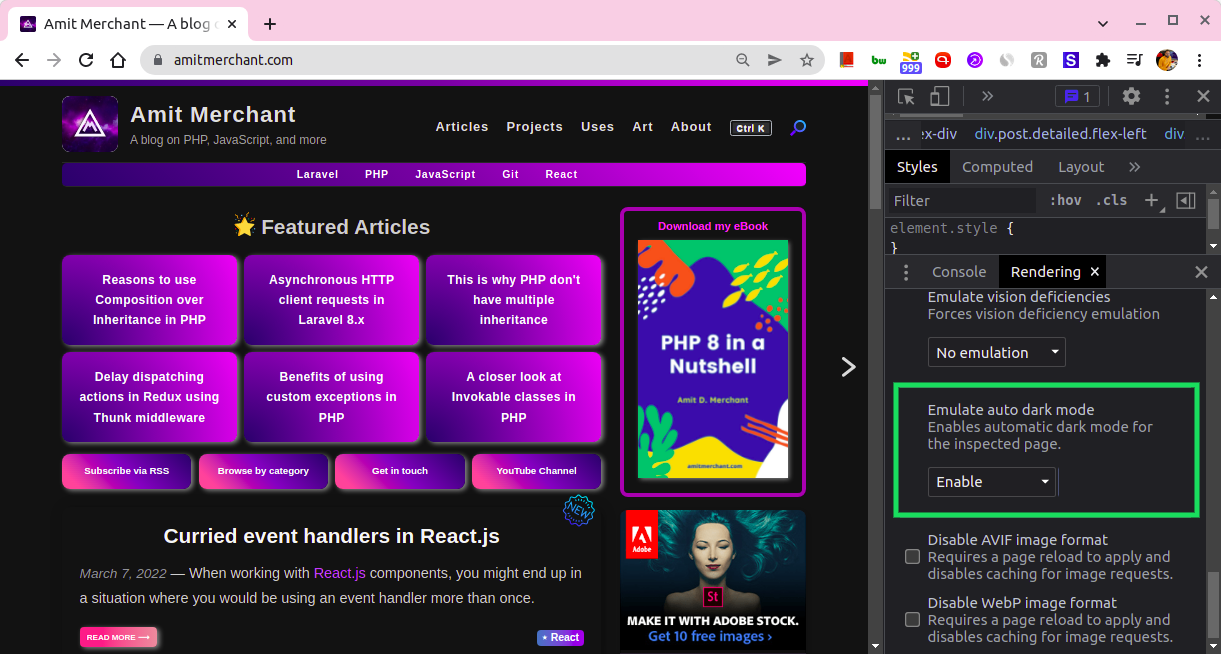Open the media control playlist icon
Image resolution: width=1221 pixels, height=654 pixels.
tap(1134, 60)
